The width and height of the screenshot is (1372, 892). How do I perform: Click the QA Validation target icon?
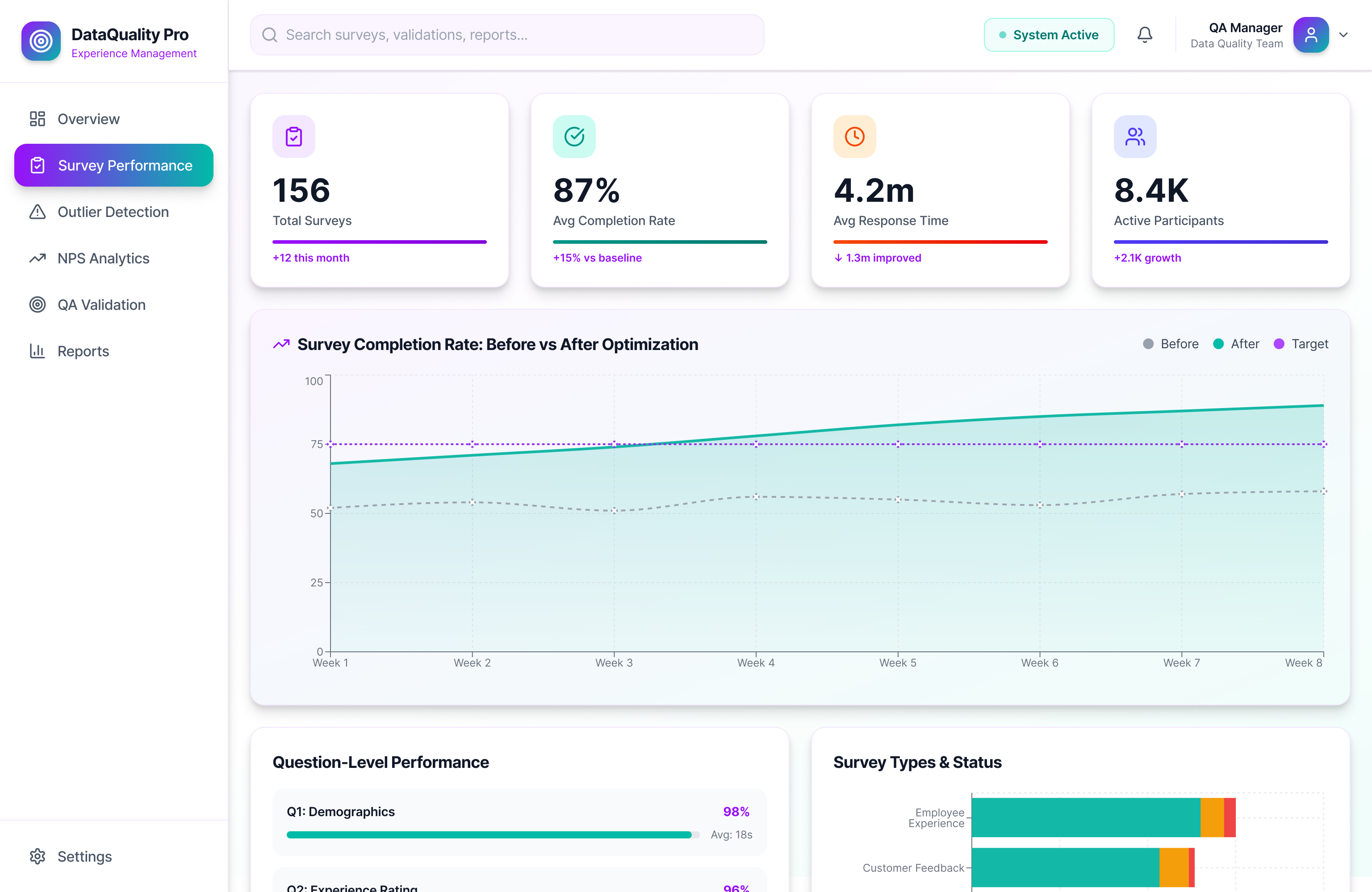click(x=38, y=304)
